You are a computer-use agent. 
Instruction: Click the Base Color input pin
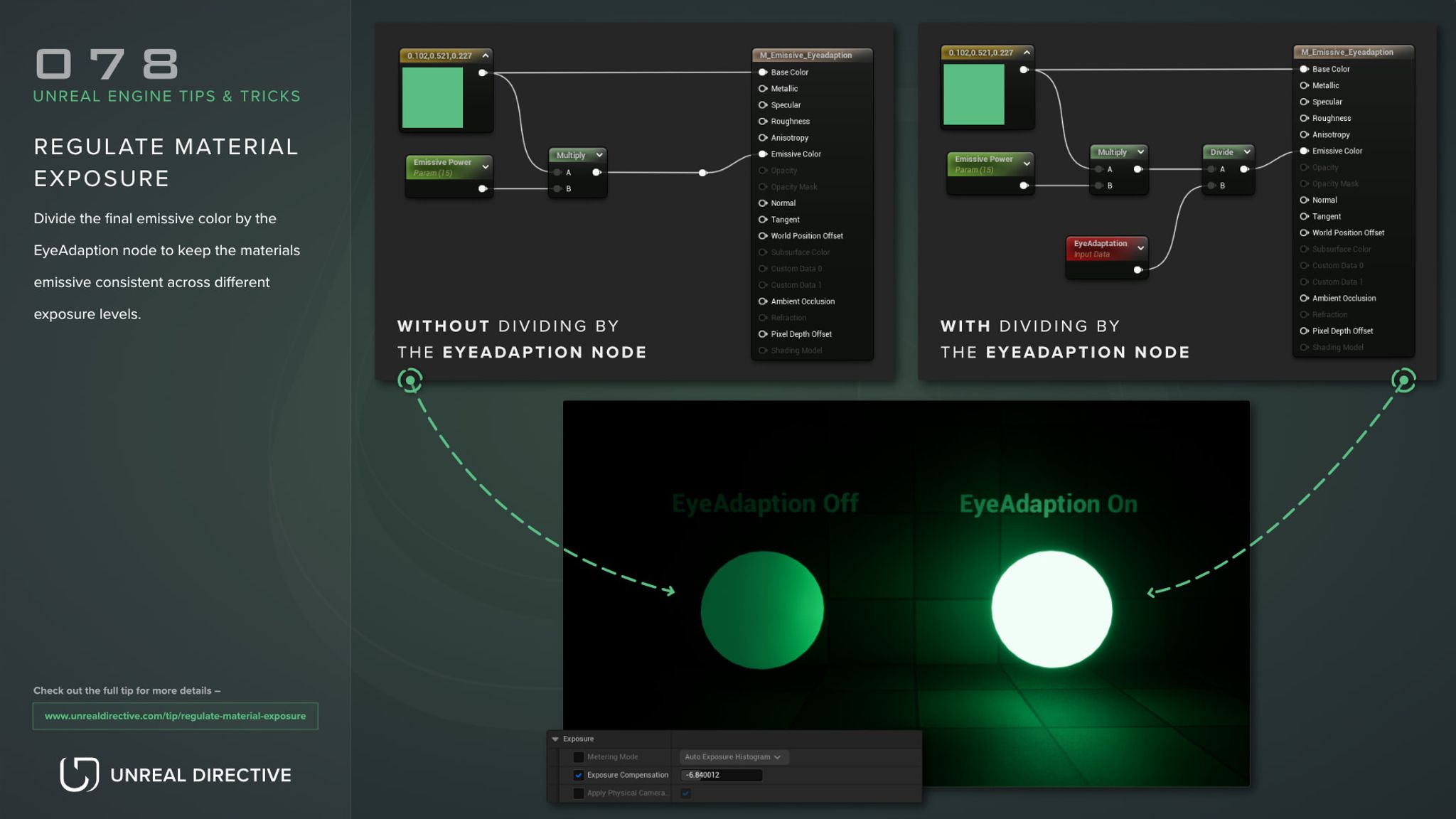[x=764, y=72]
